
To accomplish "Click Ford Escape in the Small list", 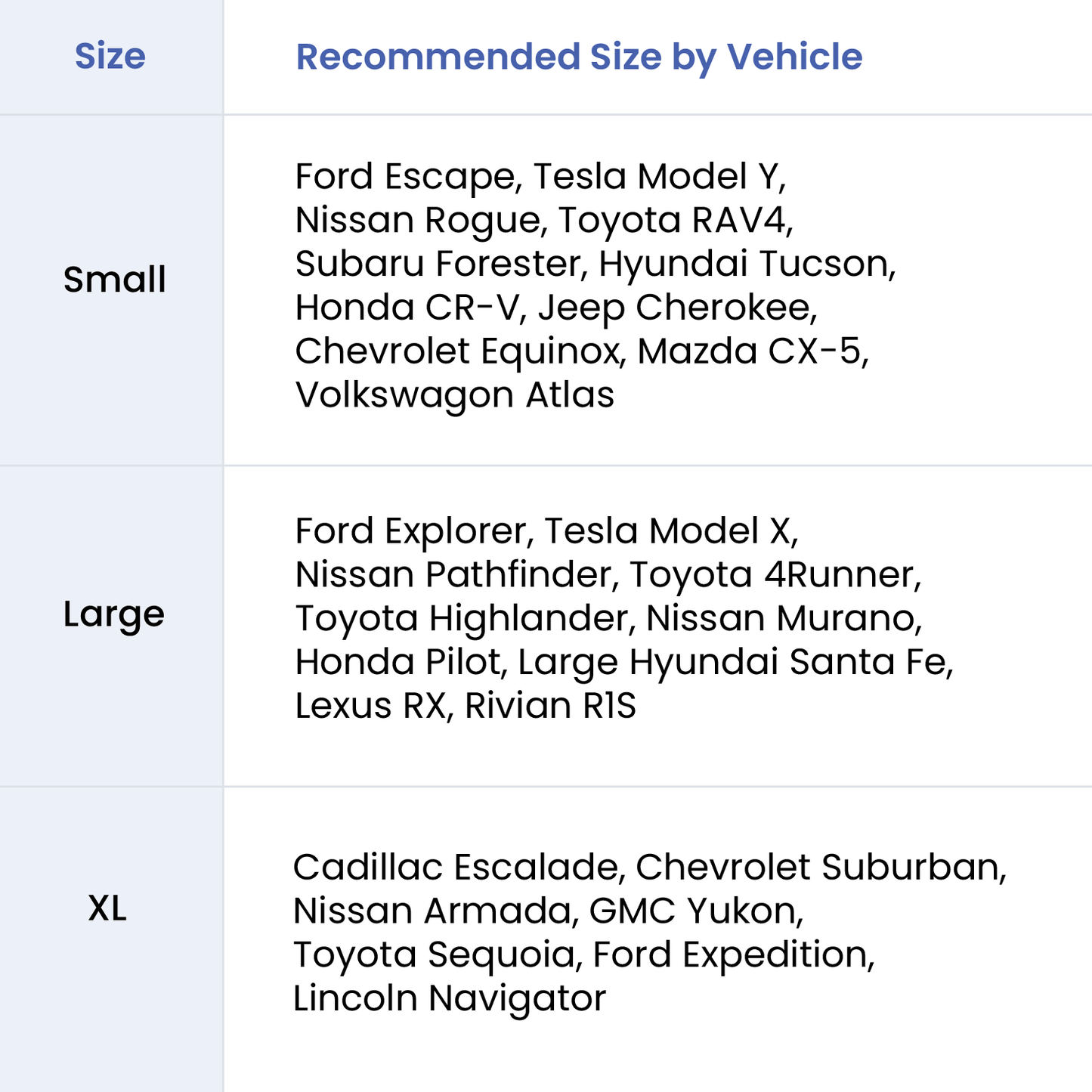I will 404,177.
